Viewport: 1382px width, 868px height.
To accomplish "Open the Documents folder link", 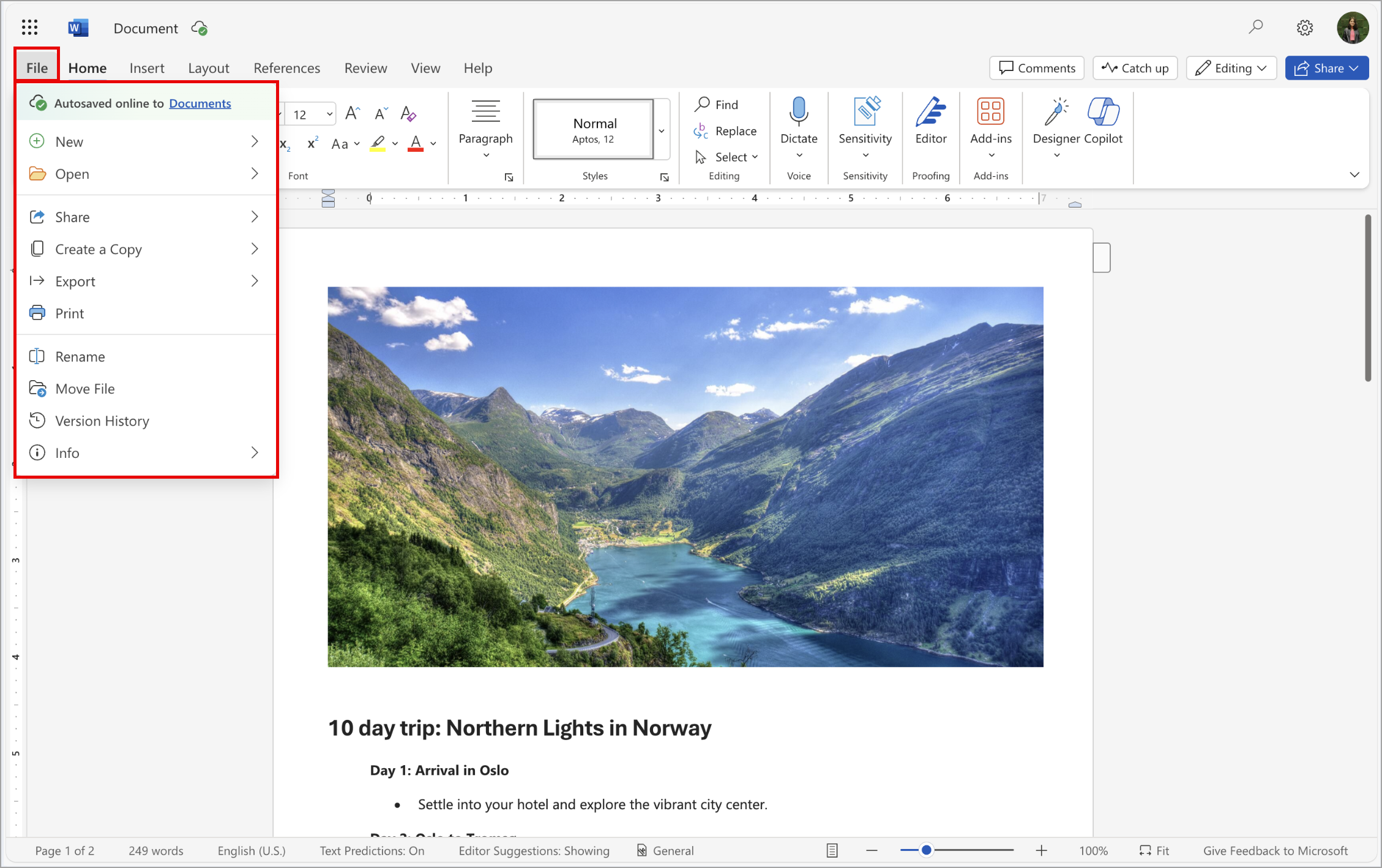I will click(x=200, y=103).
